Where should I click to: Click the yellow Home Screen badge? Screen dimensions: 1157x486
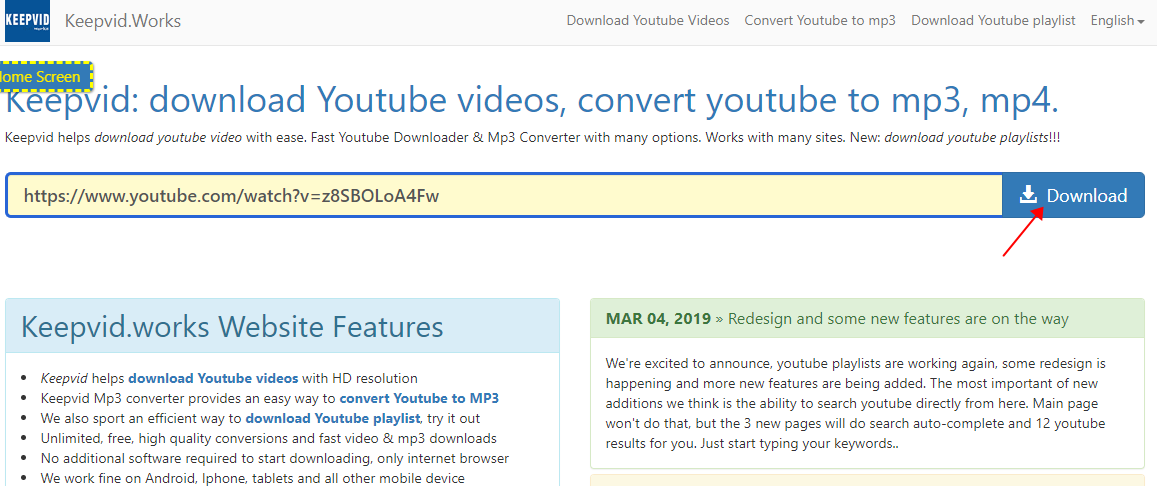(44, 76)
